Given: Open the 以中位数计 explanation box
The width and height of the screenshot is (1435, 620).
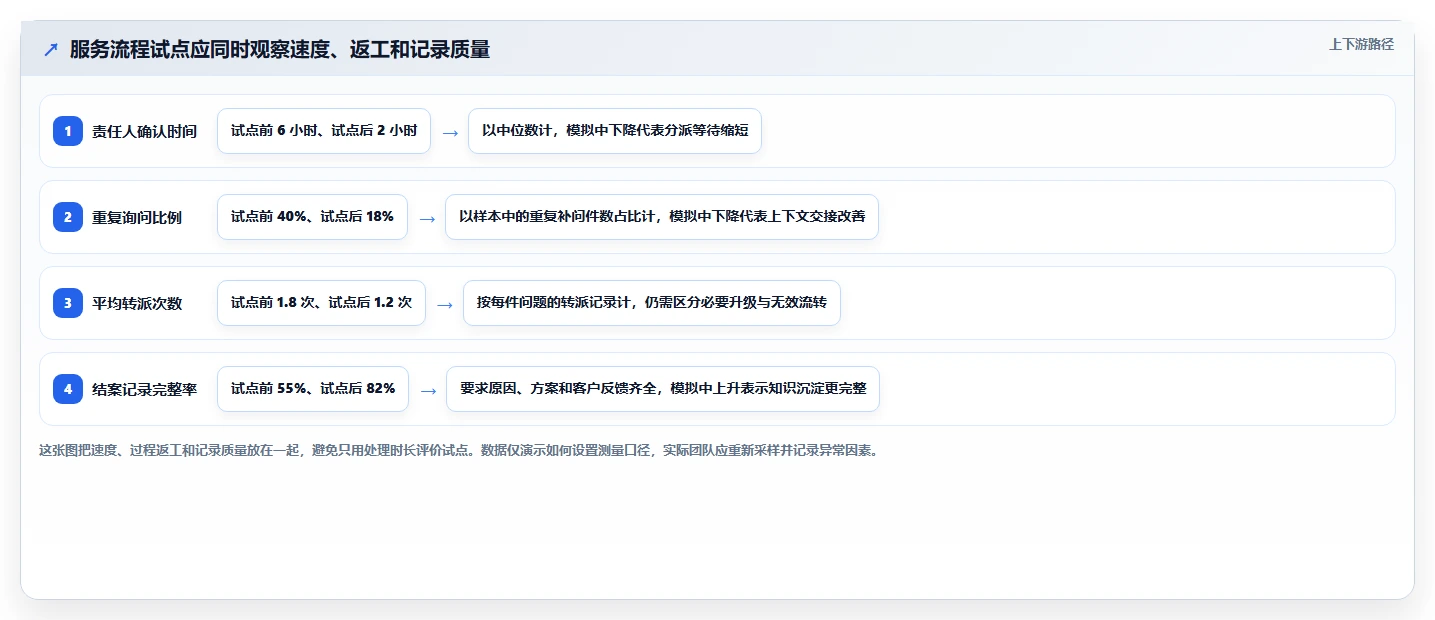Looking at the screenshot, I should coord(615,131).
